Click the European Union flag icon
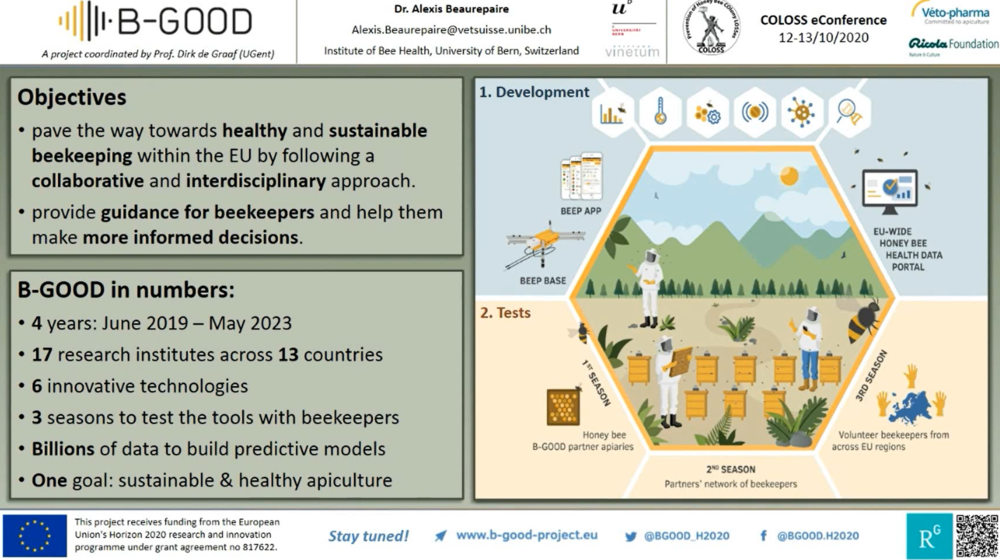Viewport: 1000px width, 560px height. click(34, 536)
